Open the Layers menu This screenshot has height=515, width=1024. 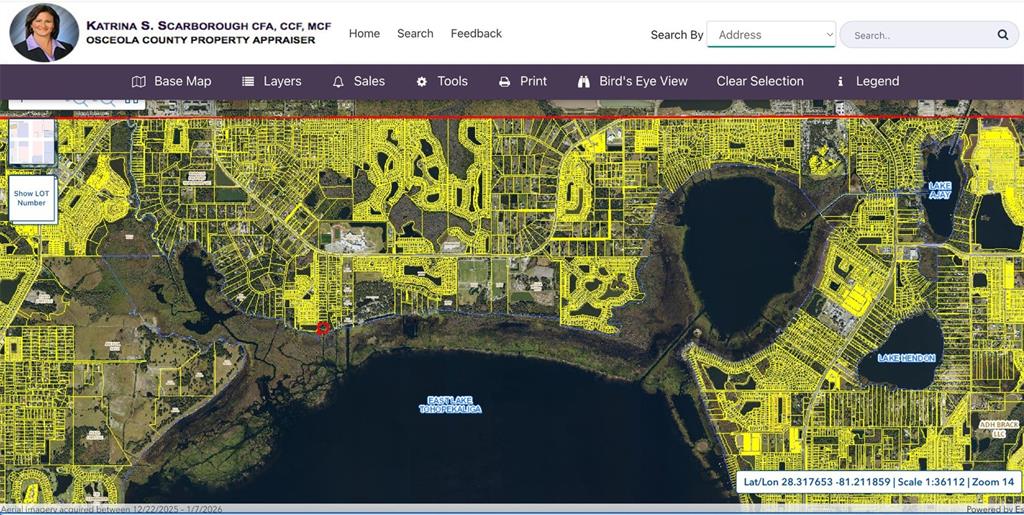(272, 82)
